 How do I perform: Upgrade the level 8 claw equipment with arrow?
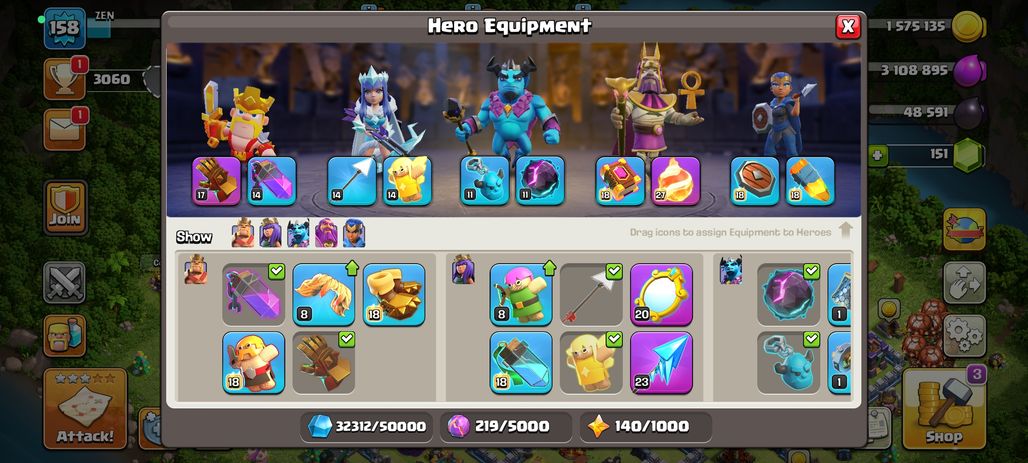pyautogui.click(x=324, y=294)
